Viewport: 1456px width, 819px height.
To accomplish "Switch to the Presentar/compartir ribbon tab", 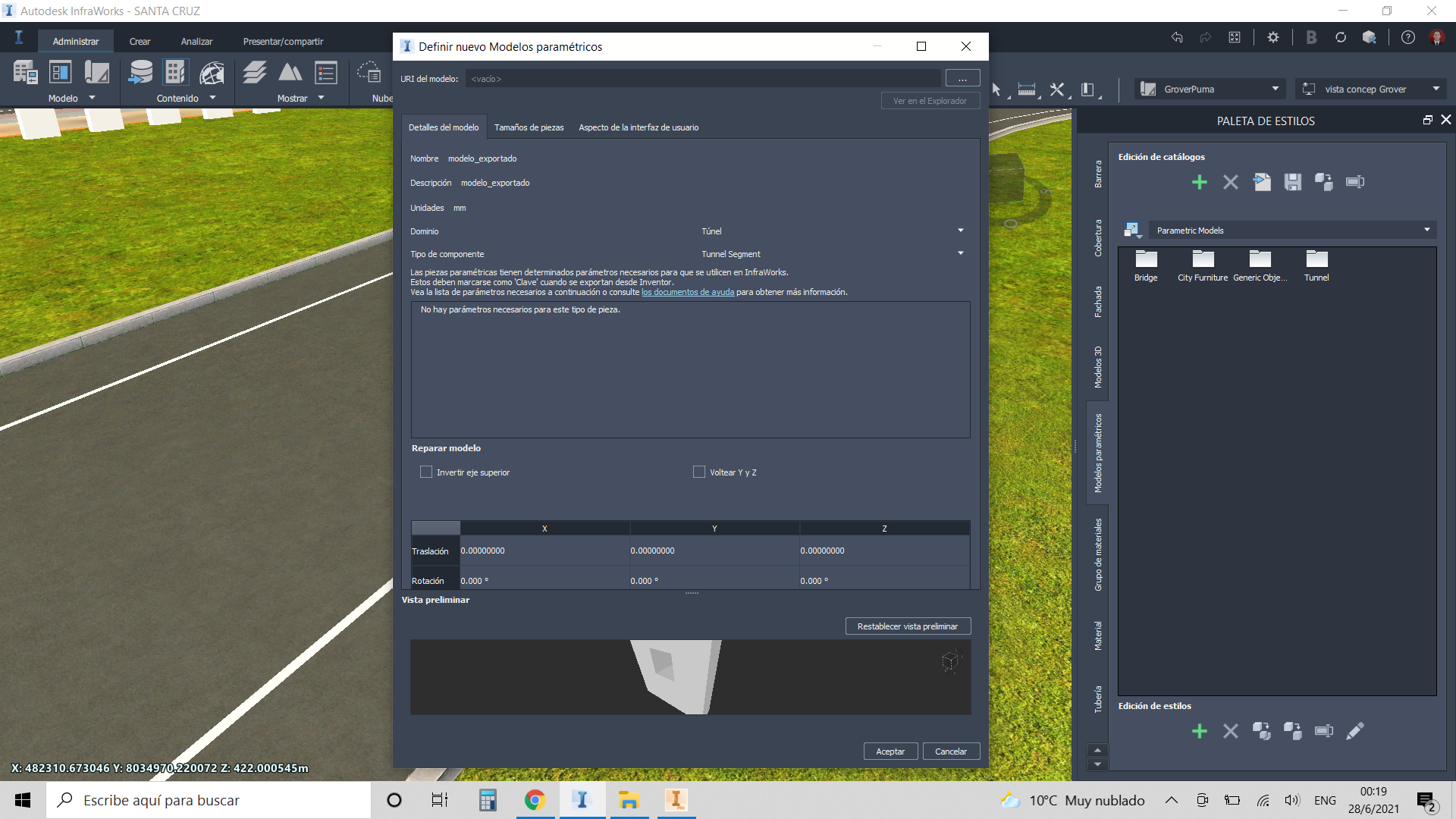I will point(283,42).
